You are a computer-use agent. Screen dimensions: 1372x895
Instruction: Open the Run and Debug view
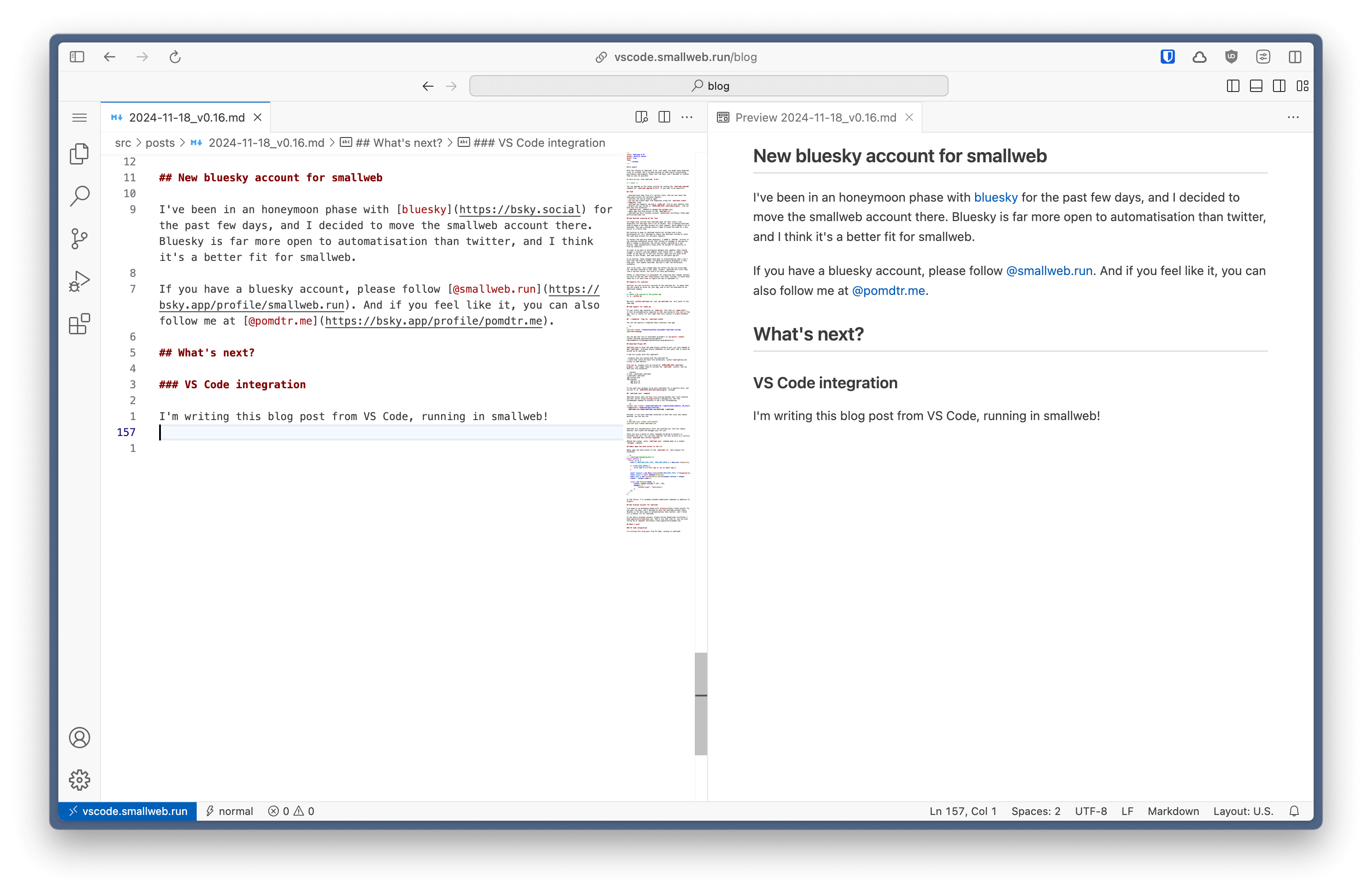[80, 281]
